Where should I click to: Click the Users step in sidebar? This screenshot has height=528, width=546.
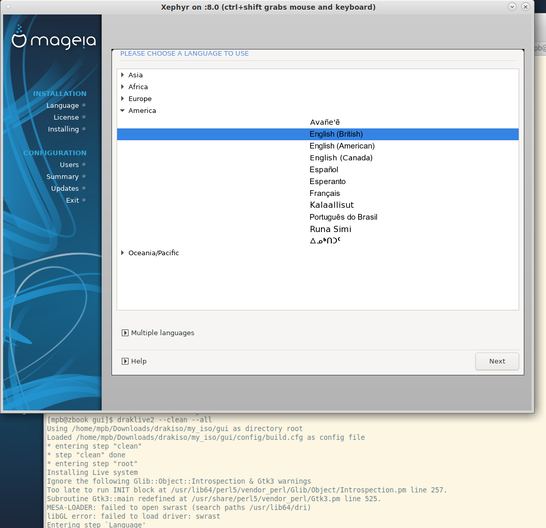coord(69,165)
